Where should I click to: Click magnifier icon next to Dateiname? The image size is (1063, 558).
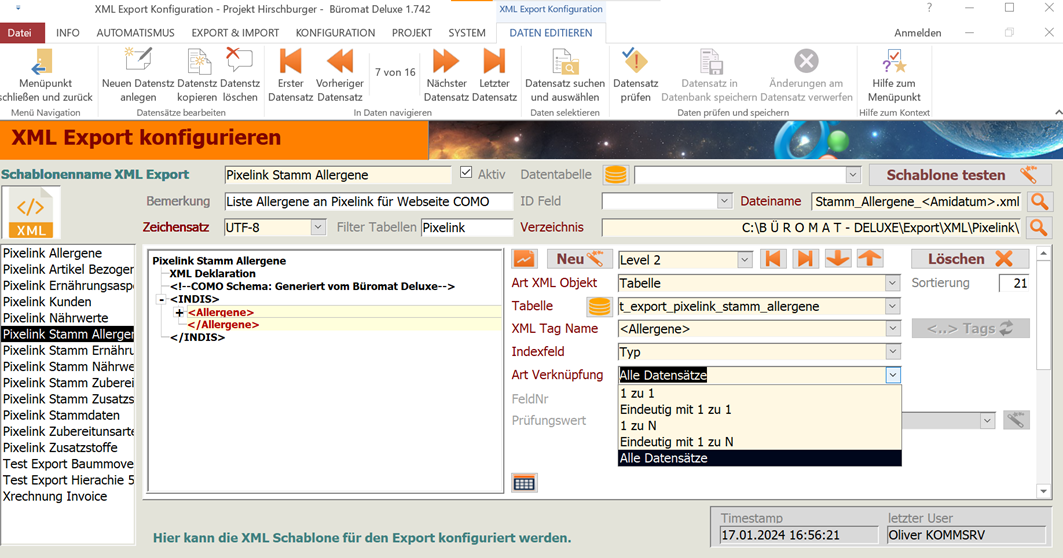coord(1039,202)
